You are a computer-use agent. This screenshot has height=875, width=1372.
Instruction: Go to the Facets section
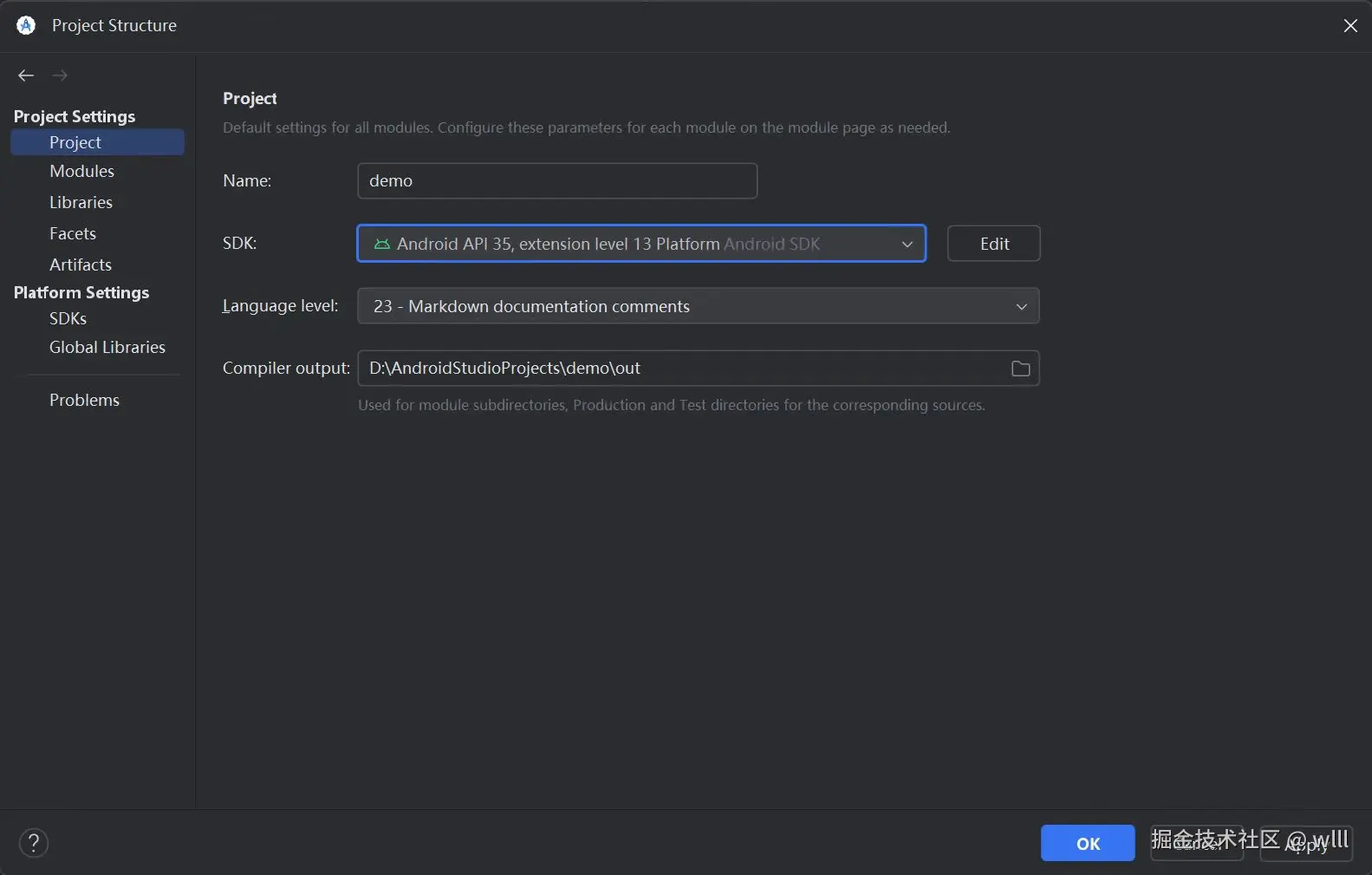pyautogui.click(x=73, y=233)
